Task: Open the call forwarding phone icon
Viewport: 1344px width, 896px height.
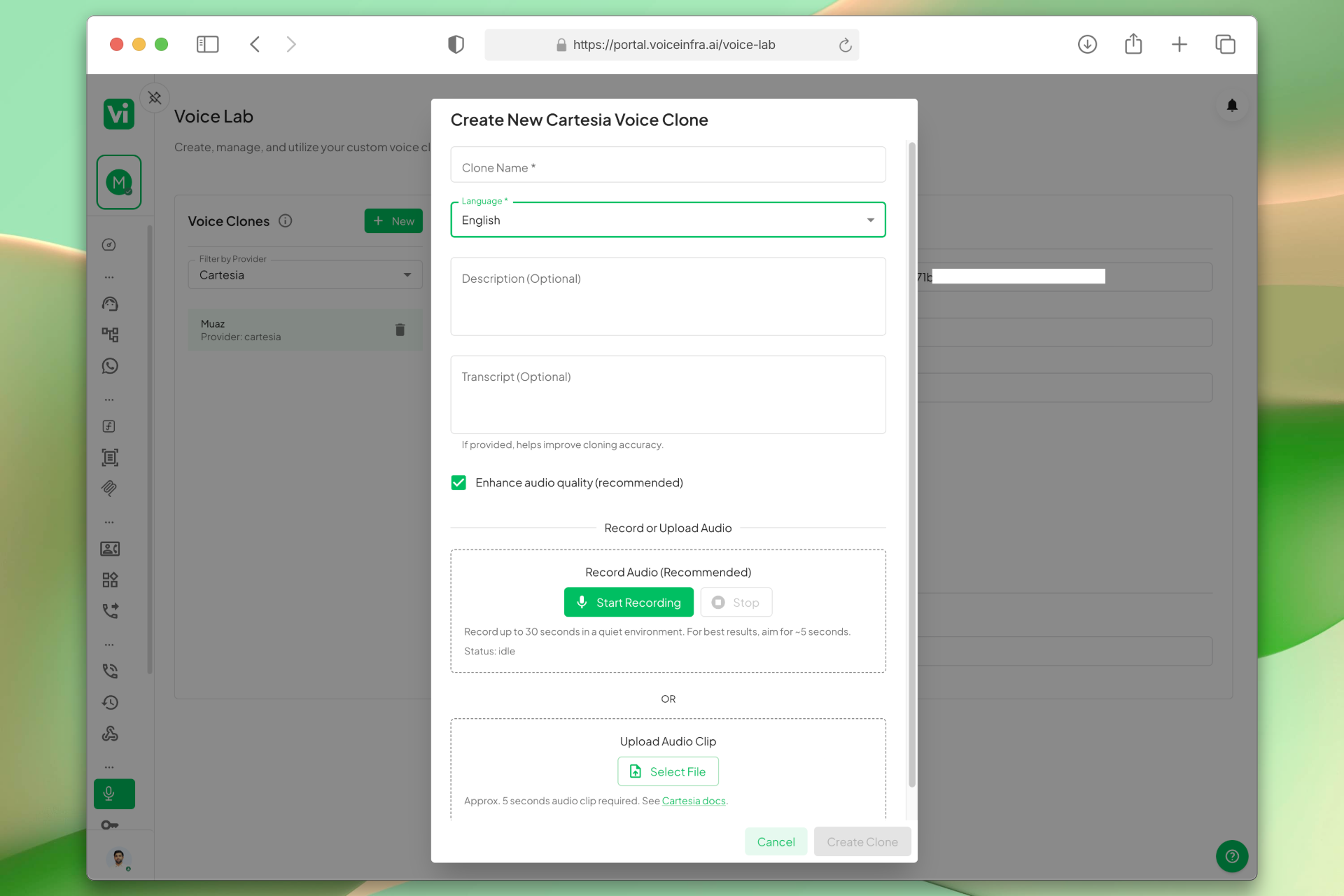Action: (111, 610)
